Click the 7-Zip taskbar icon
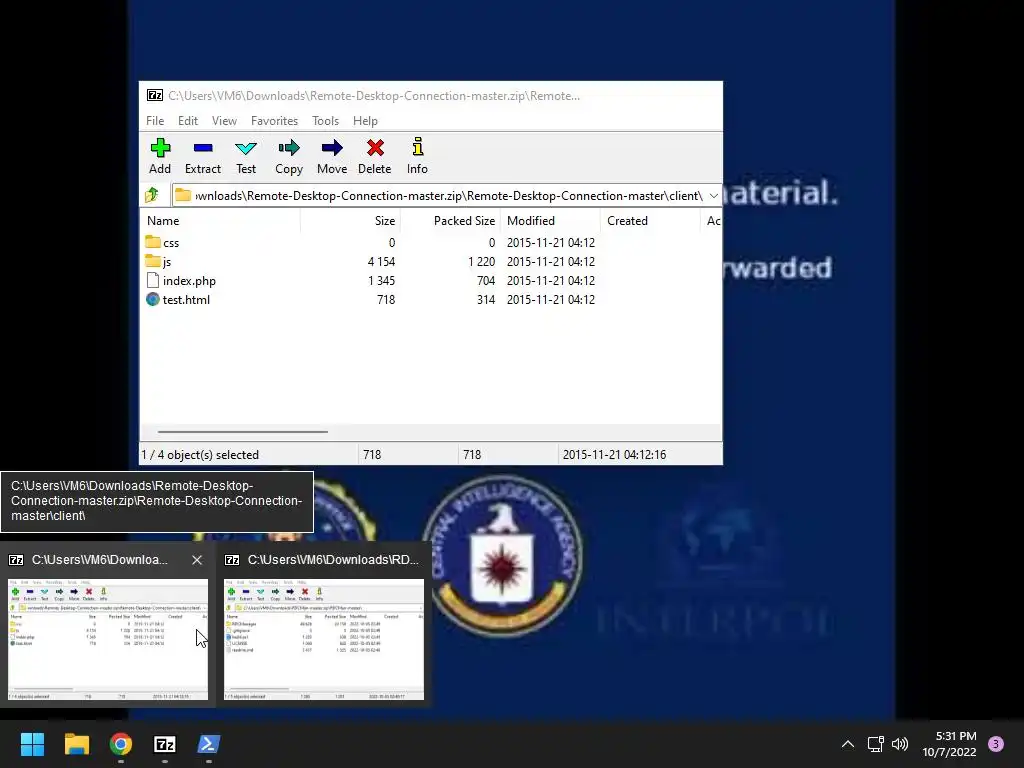Screen dimensions: 1024x768 click(x=165, y=744)
